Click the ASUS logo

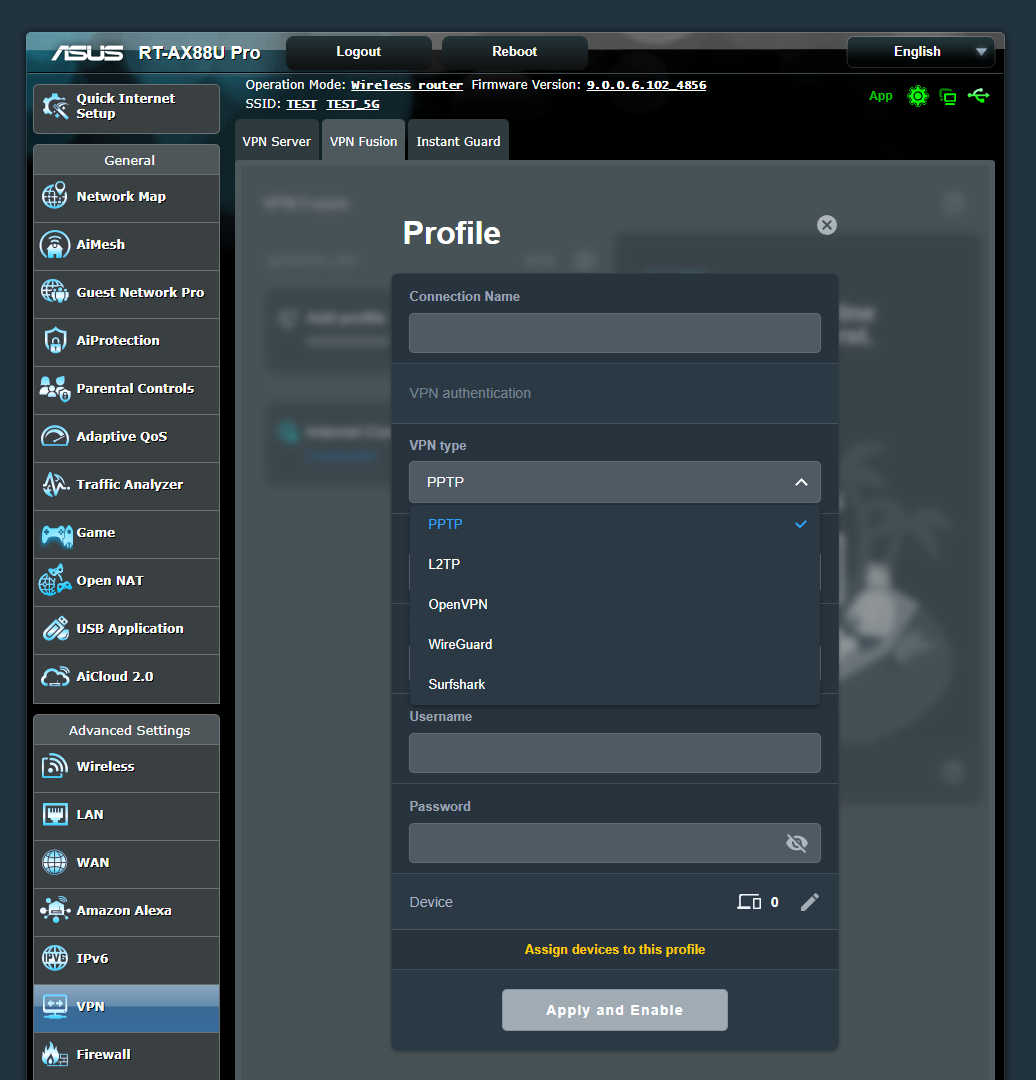click(x=87, y=52)
